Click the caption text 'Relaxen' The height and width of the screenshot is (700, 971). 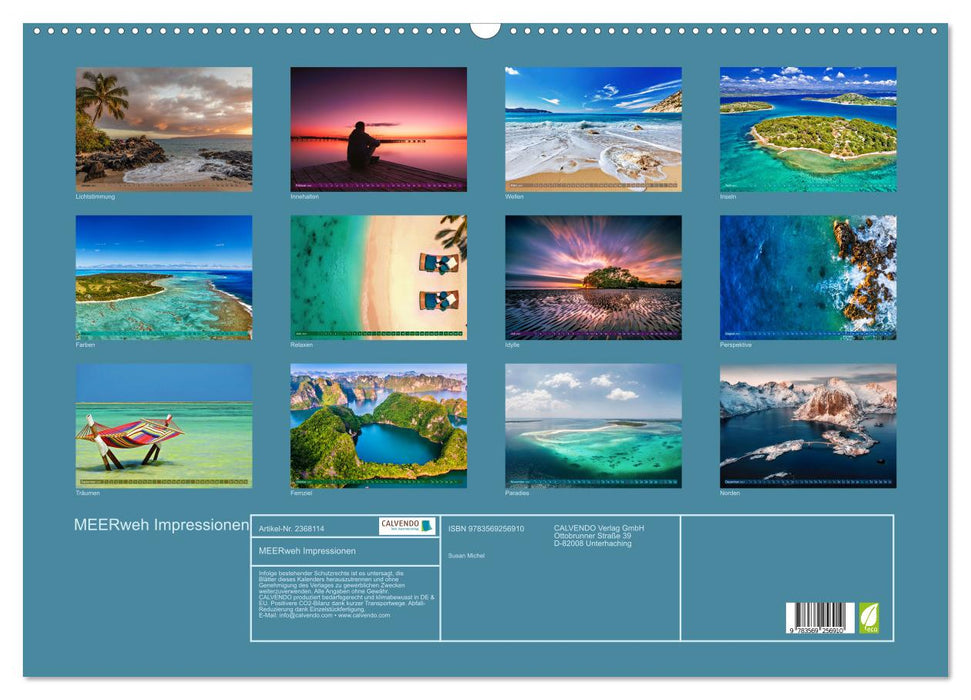tap(302, 344)
